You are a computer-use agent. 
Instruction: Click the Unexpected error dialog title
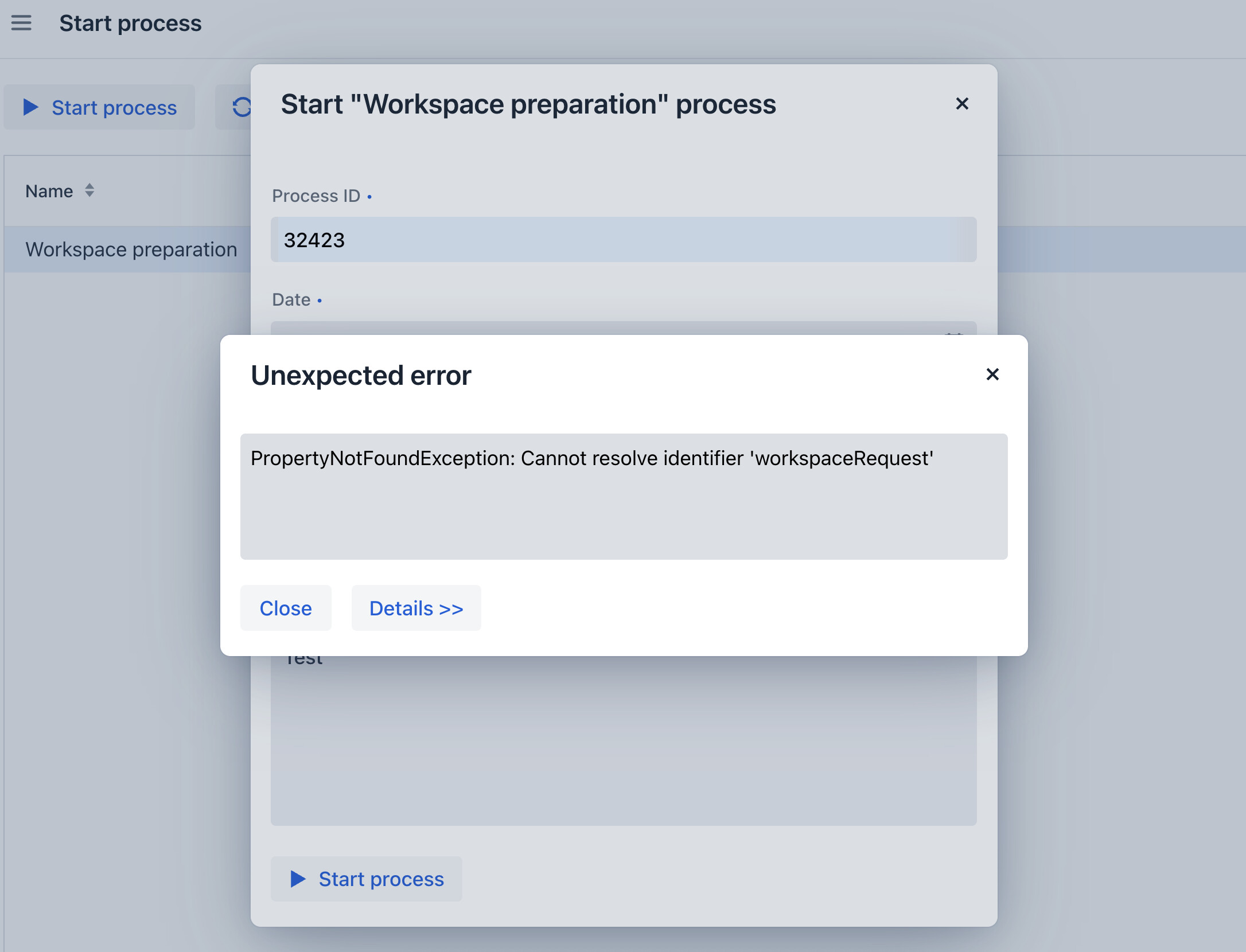(x=361, y=376)
